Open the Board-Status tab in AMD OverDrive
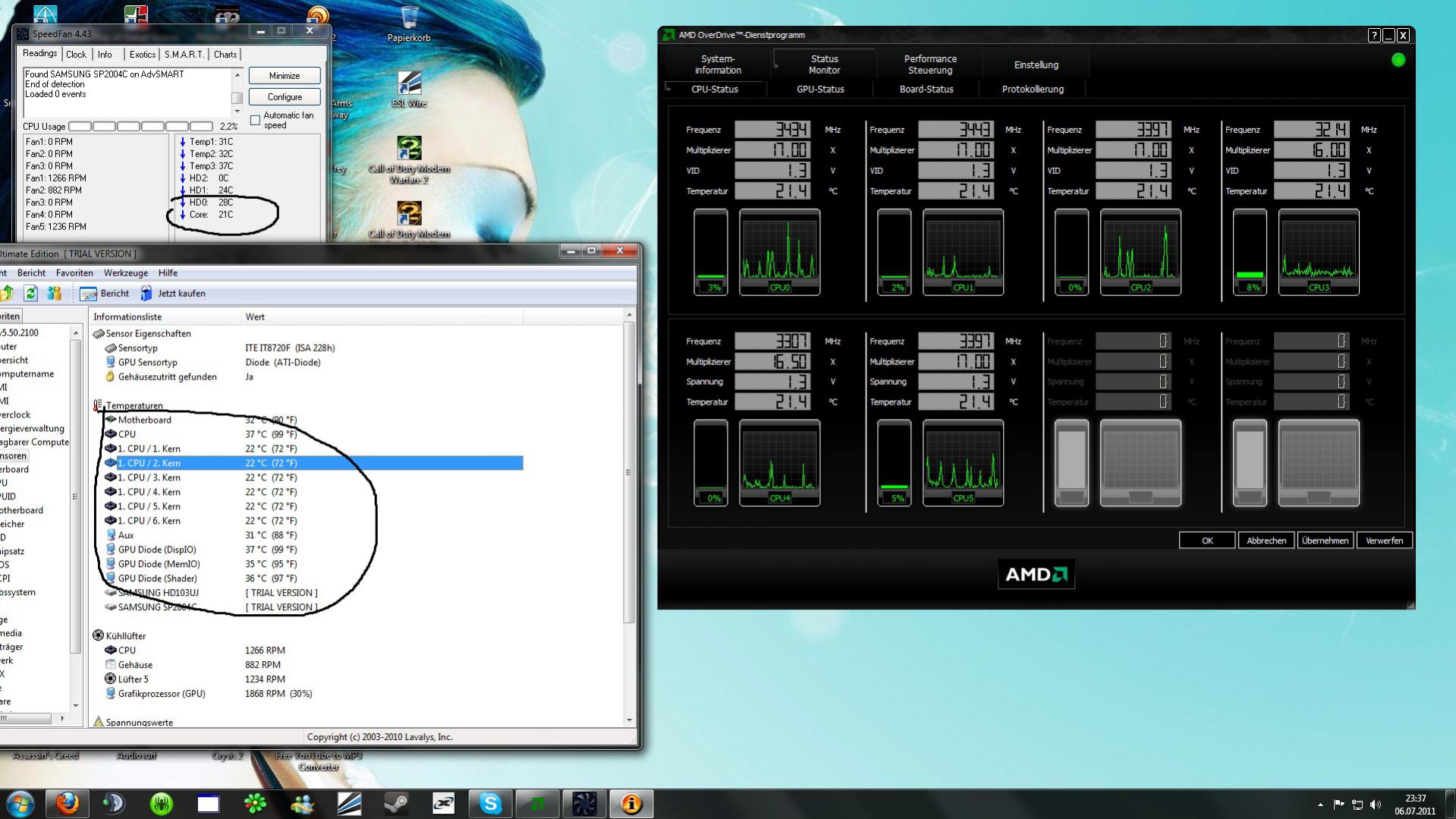 [x=926, y=89]
